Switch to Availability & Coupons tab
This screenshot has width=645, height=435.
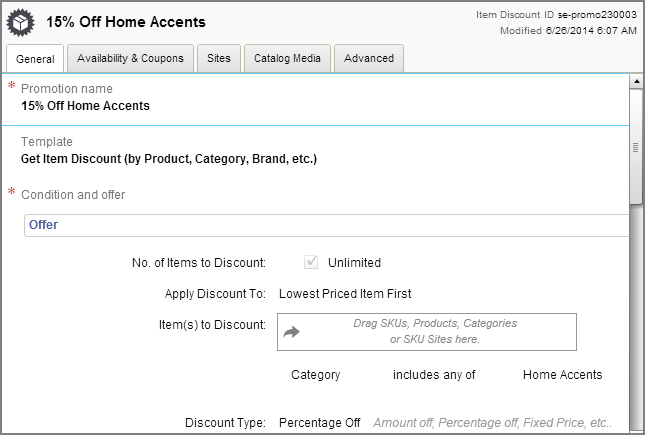[x=130, y=58]
